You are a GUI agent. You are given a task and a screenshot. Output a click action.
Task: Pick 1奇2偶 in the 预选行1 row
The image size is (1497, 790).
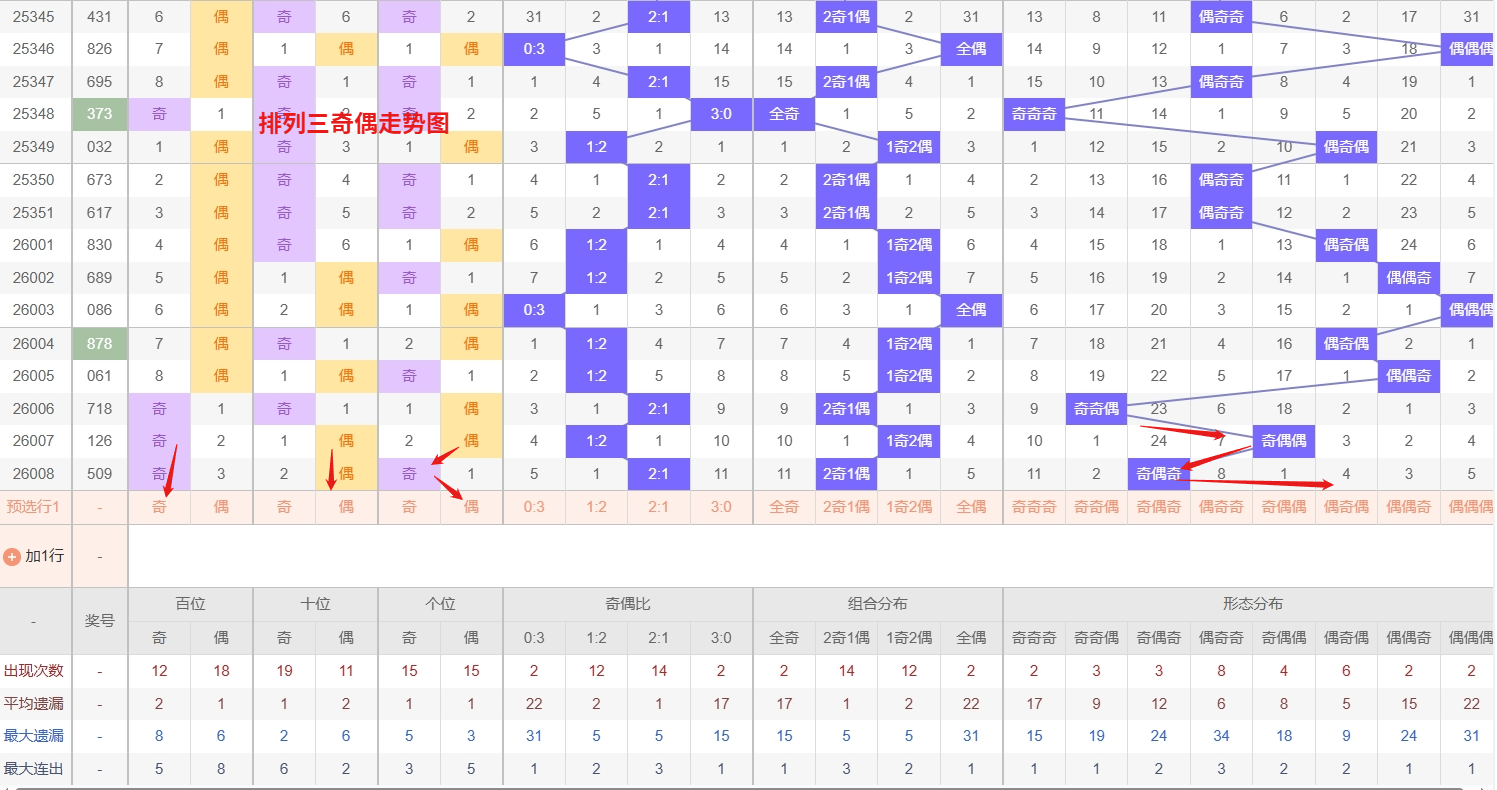(908, 507)
